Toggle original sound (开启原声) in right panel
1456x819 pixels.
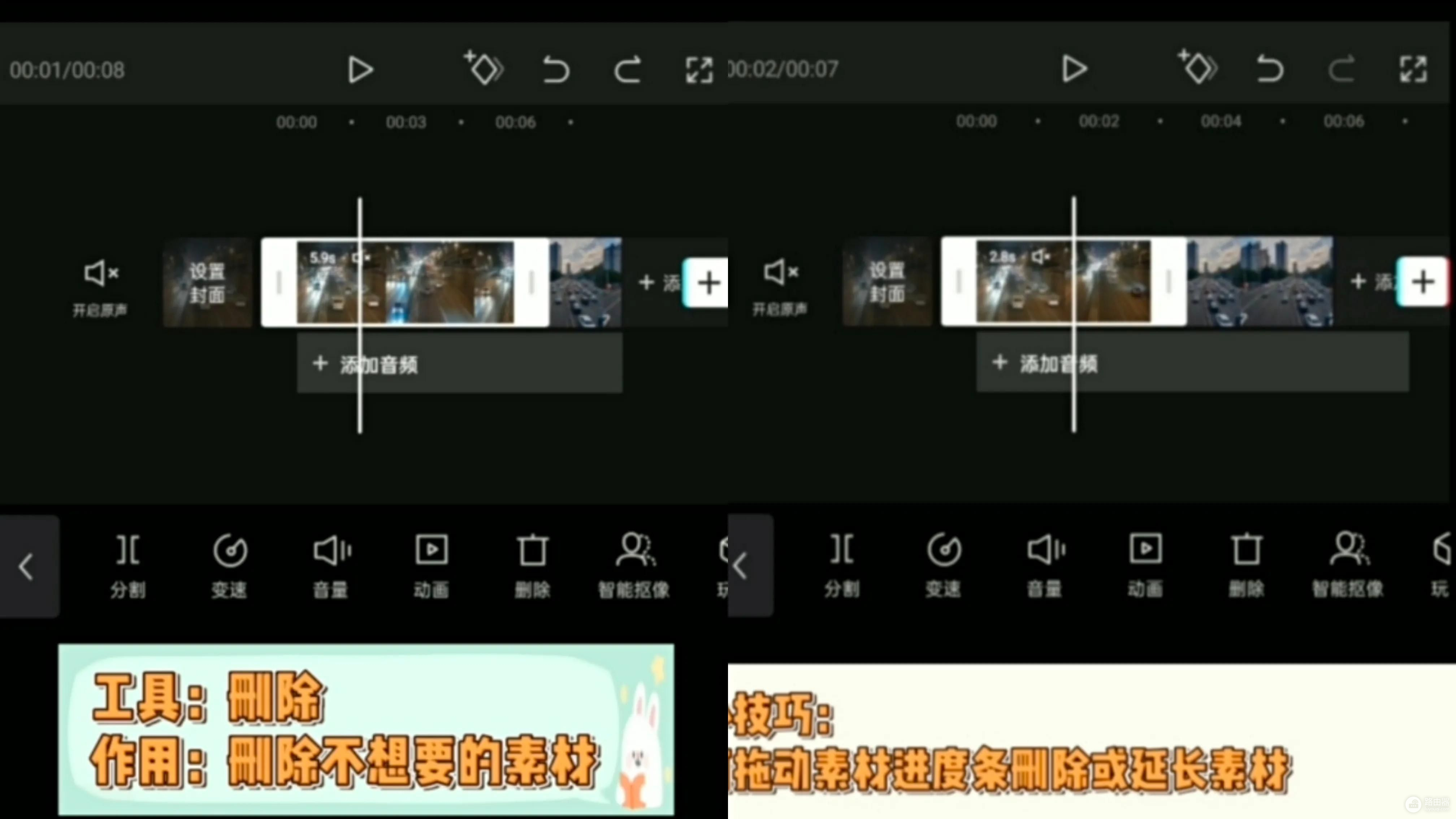[780, 286]
